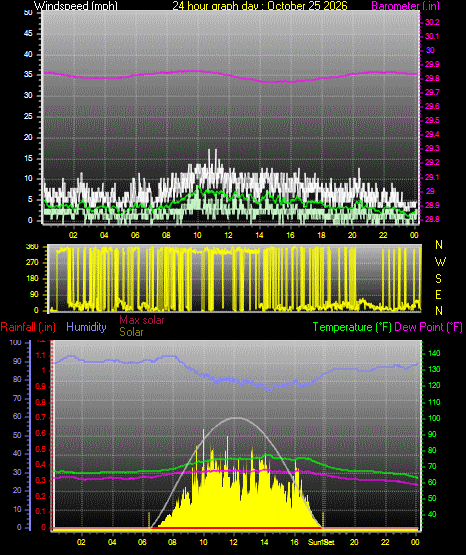The width and height of the screenshot is (466, 555).
Task: Select the "270" wind direction axis value
Action: coord(32,263)
